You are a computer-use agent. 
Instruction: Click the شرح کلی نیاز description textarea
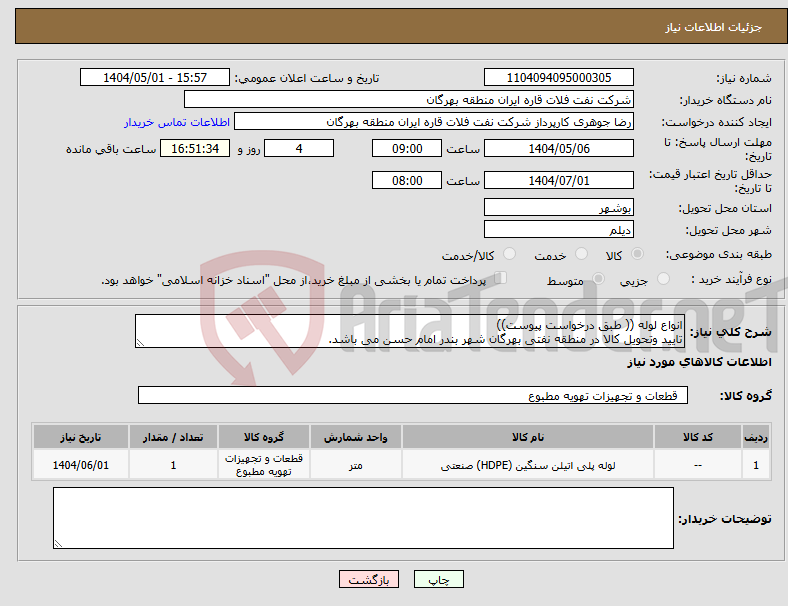(410, 331)
